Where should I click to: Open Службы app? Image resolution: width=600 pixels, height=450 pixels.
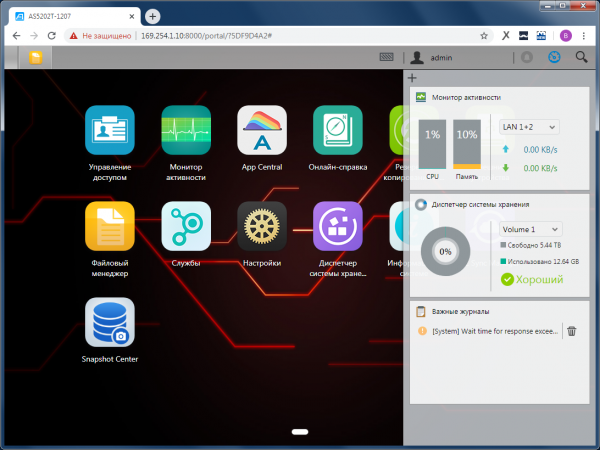185,226
